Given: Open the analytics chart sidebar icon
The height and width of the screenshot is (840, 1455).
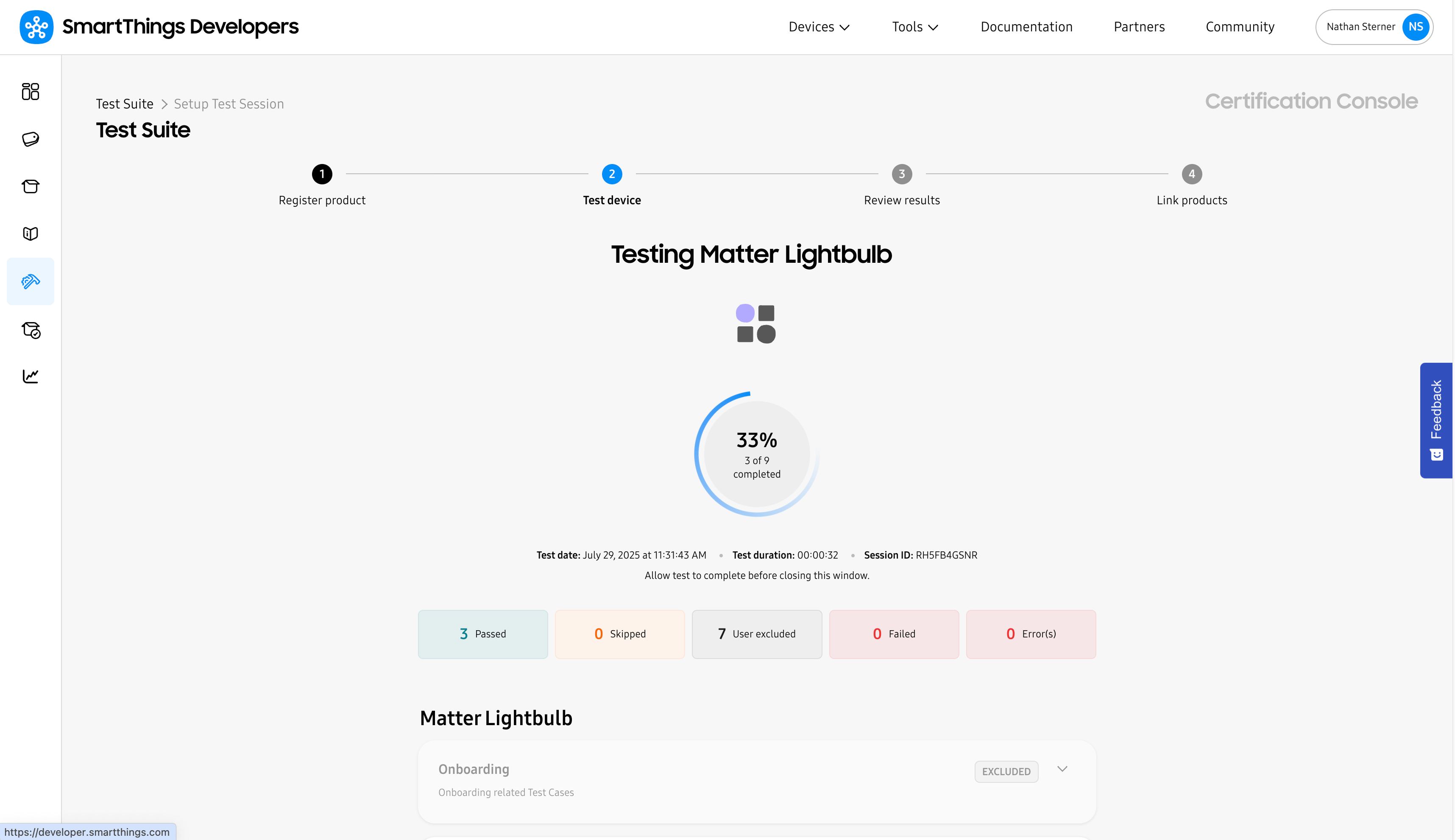Looking at the screenshot, I should pyautogui.click(x=31, y=376).
